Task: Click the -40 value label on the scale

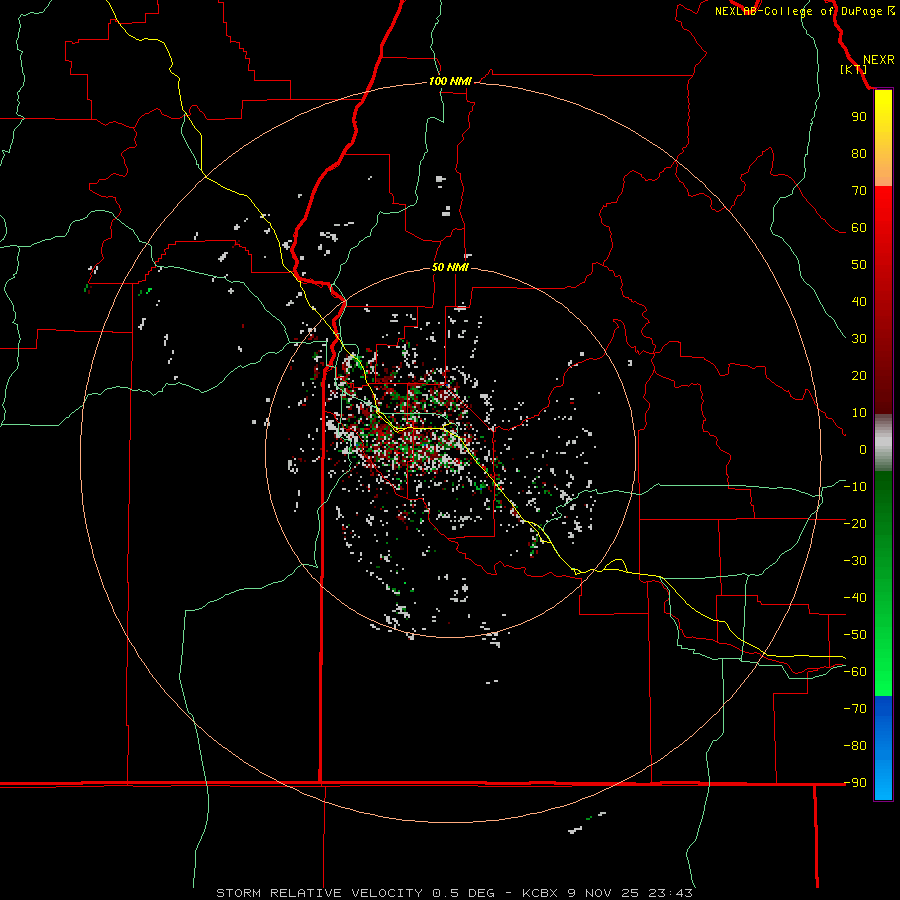Action: [855, 598]
